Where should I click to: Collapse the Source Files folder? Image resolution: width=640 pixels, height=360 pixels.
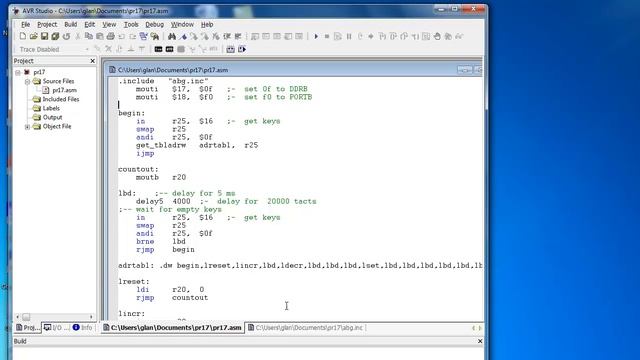coord(27,81)
